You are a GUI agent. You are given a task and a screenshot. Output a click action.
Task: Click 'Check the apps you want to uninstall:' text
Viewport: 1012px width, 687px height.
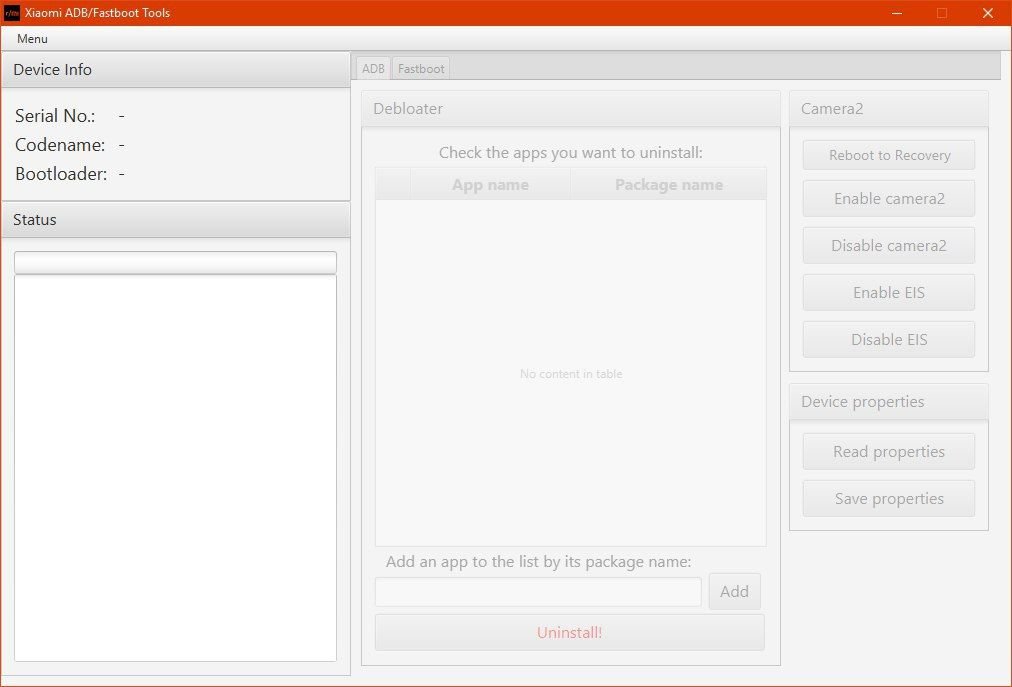click(571, 152)
